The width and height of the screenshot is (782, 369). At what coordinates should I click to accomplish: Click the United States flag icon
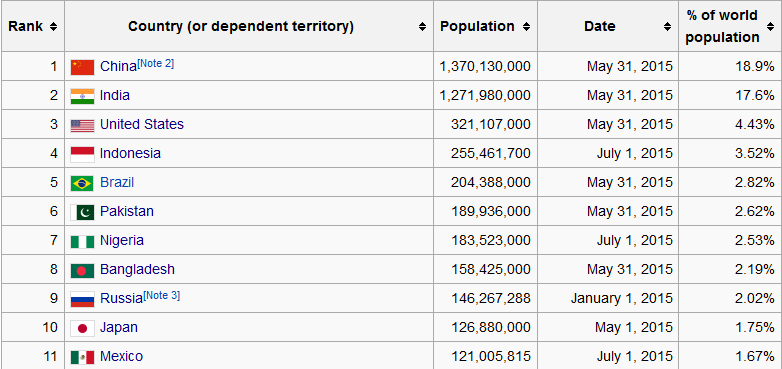pos(82,125)
